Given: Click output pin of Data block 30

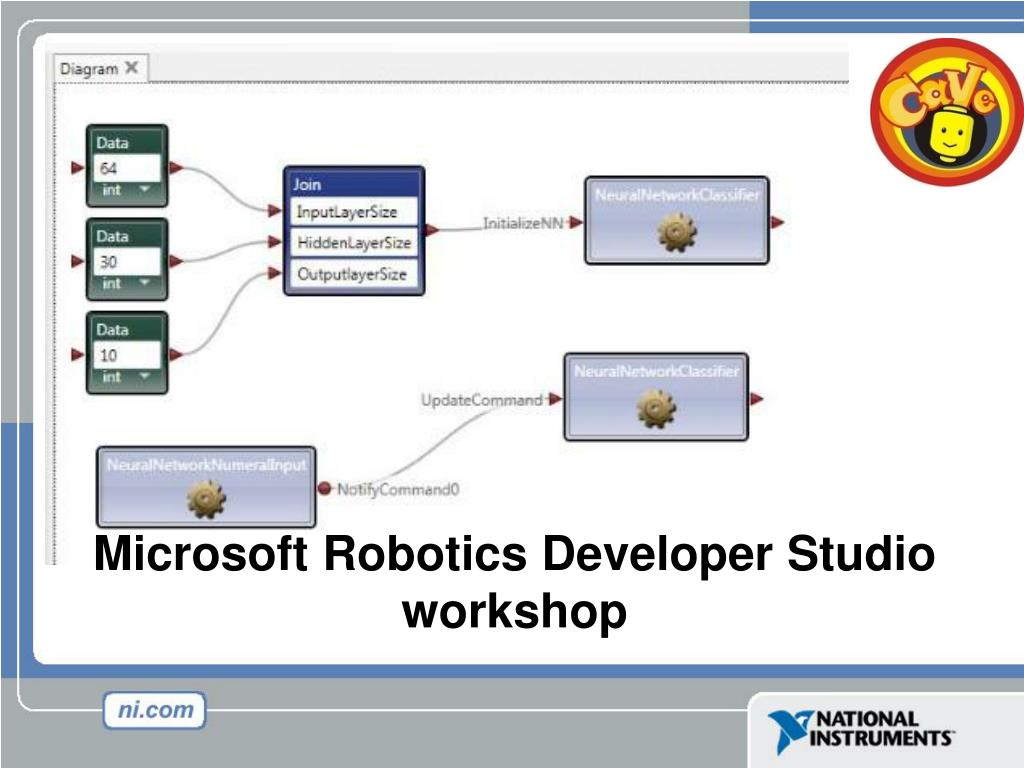Looking at the screenshot, I should point(176,261).
